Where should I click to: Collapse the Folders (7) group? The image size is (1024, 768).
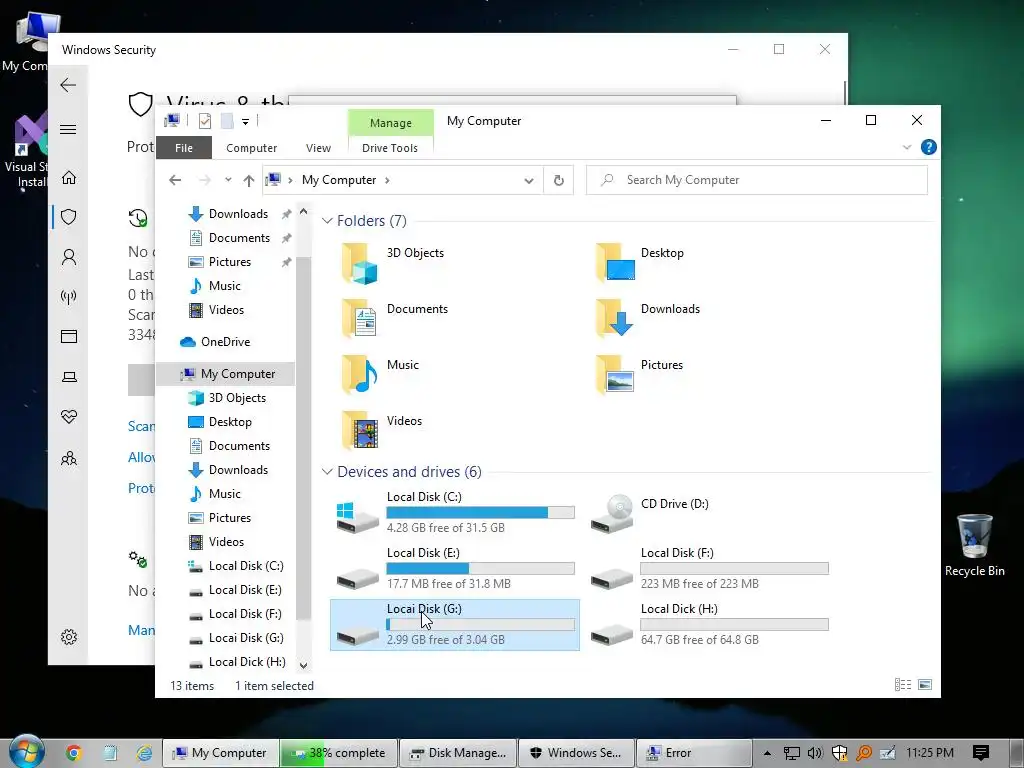(327, 221)
